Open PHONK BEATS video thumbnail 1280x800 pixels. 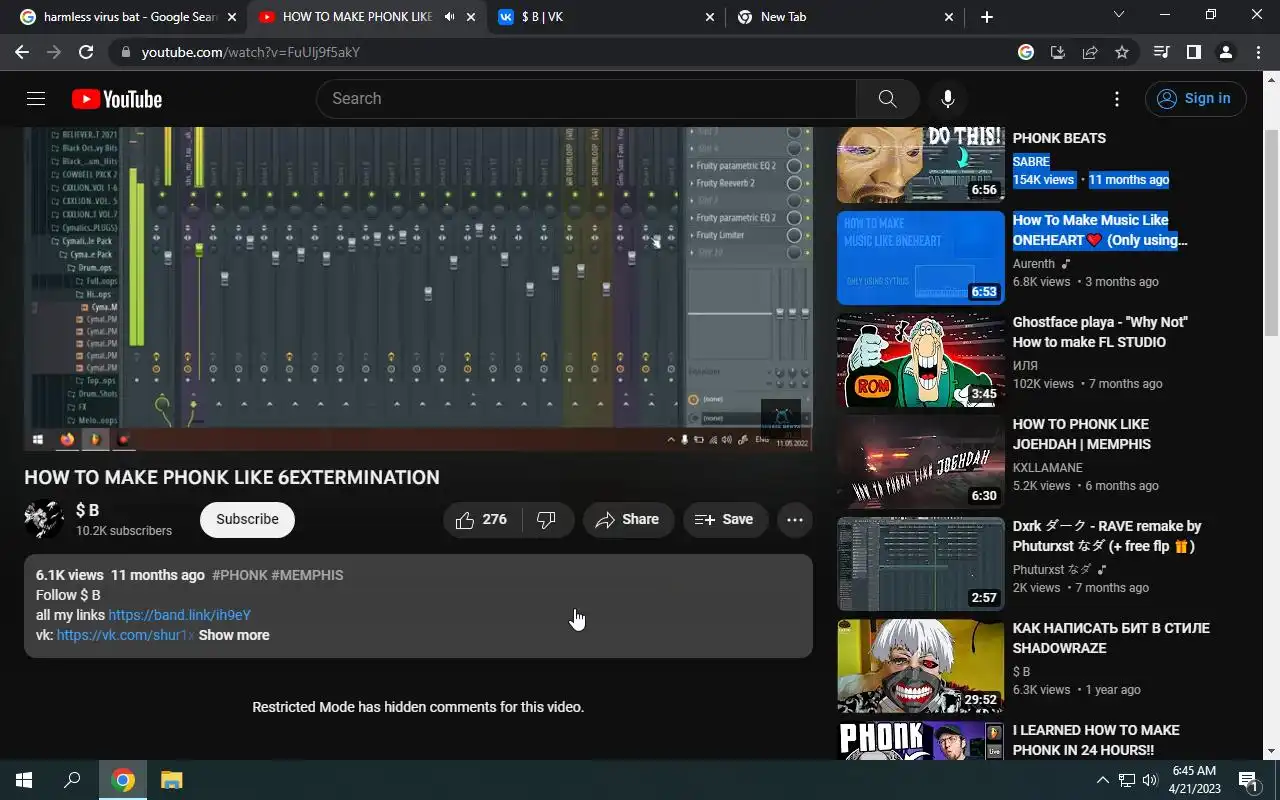click(x=920, y=165)
